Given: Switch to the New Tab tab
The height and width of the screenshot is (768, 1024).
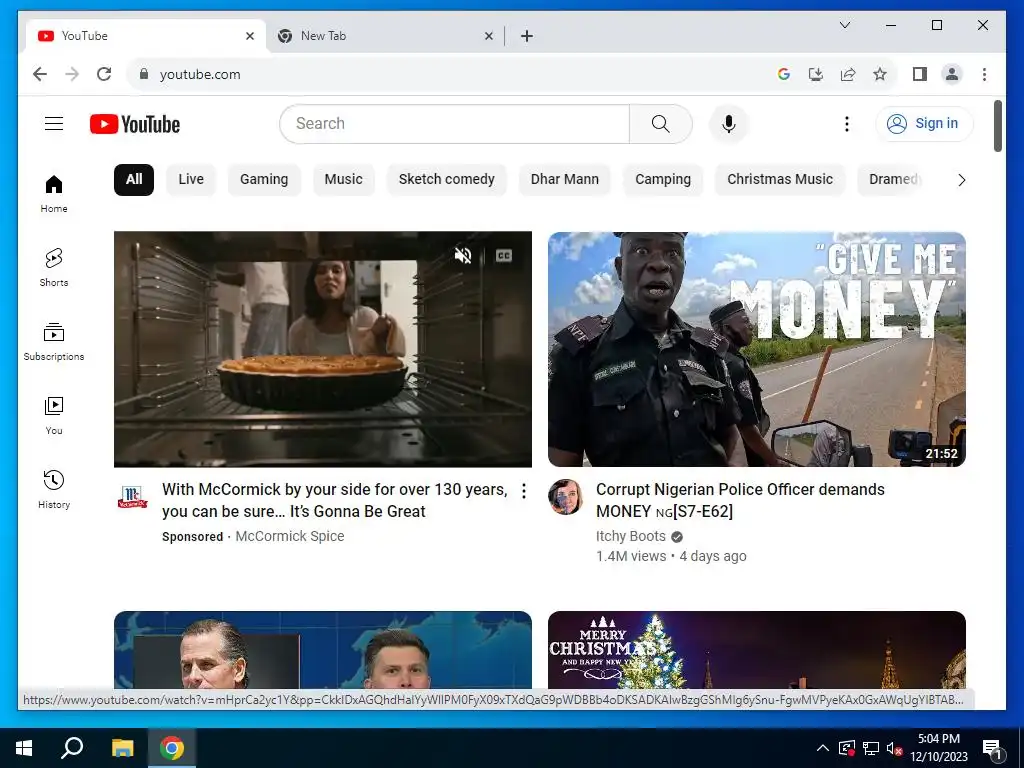Looking at the screenshot, I should coord(385,37).
